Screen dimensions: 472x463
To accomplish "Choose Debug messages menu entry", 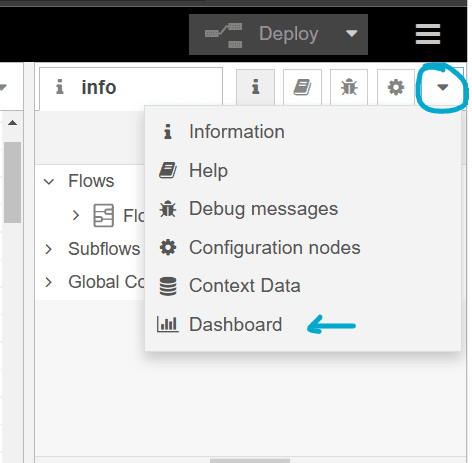I will [303, 209].
